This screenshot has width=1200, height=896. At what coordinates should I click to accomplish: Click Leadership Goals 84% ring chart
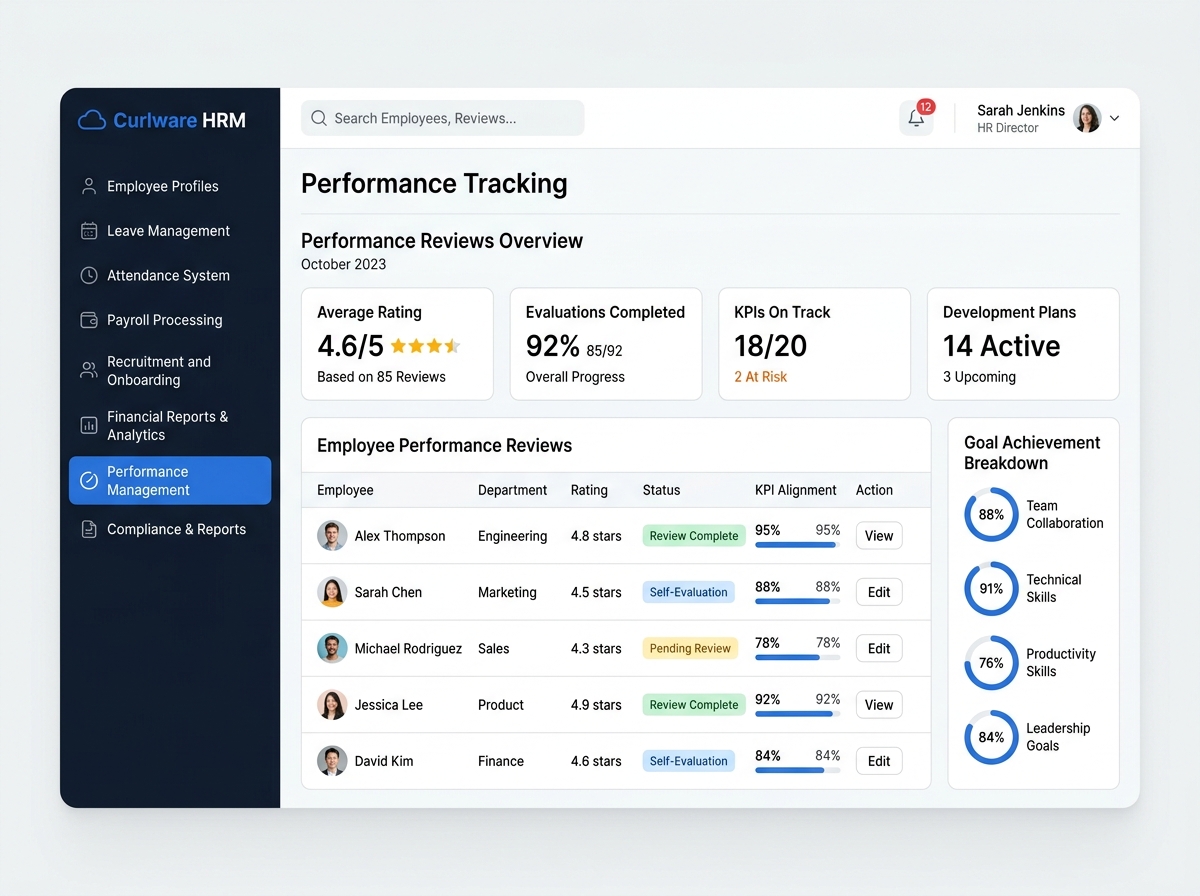pyautogui.click(x=991, y=738)
